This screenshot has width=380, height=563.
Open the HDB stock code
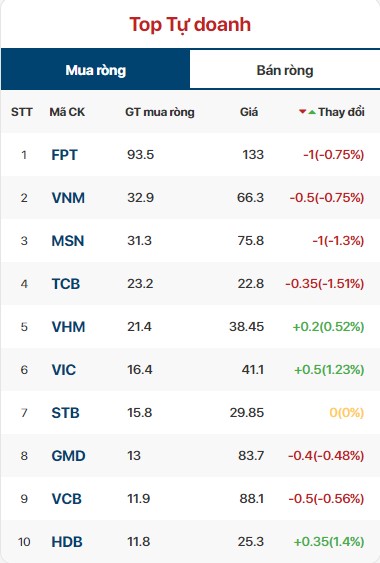coord(67,542)
